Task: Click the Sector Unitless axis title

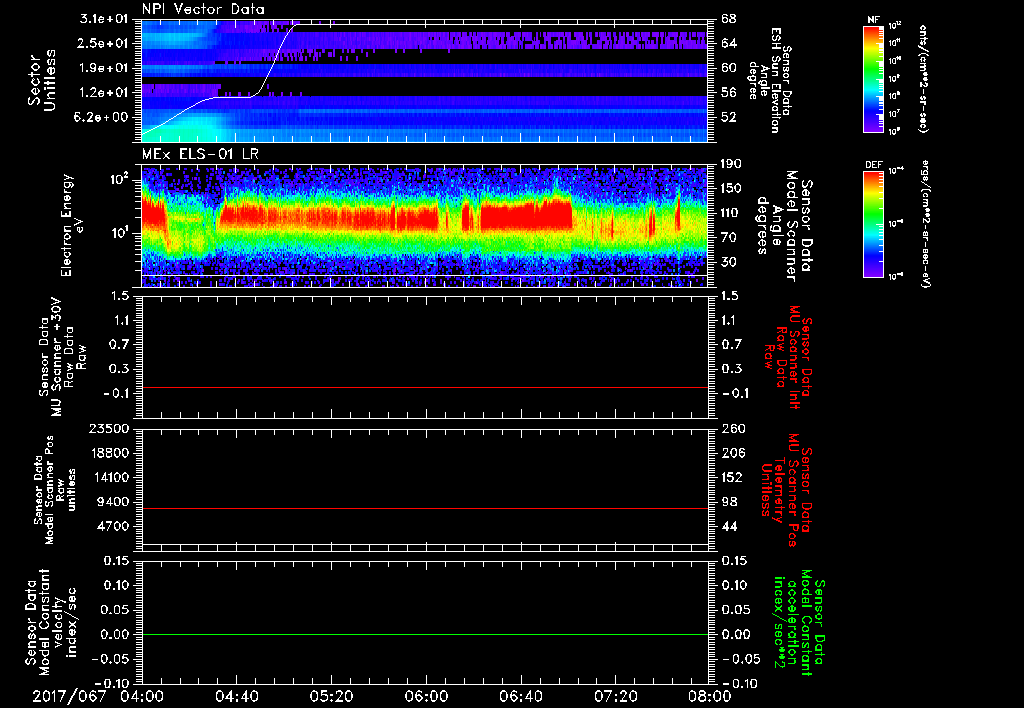Action: (42, 81)
